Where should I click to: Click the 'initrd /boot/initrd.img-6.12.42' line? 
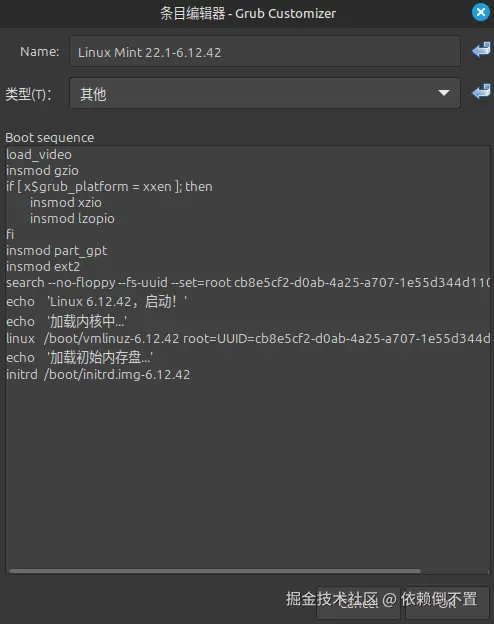click(x=98, y=374)
